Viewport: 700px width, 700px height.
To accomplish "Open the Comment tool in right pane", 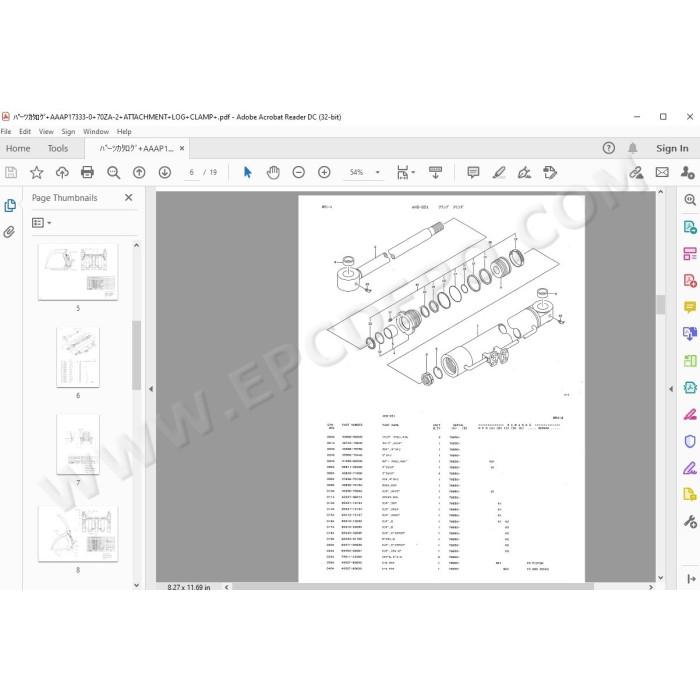I will coord(690,307).
